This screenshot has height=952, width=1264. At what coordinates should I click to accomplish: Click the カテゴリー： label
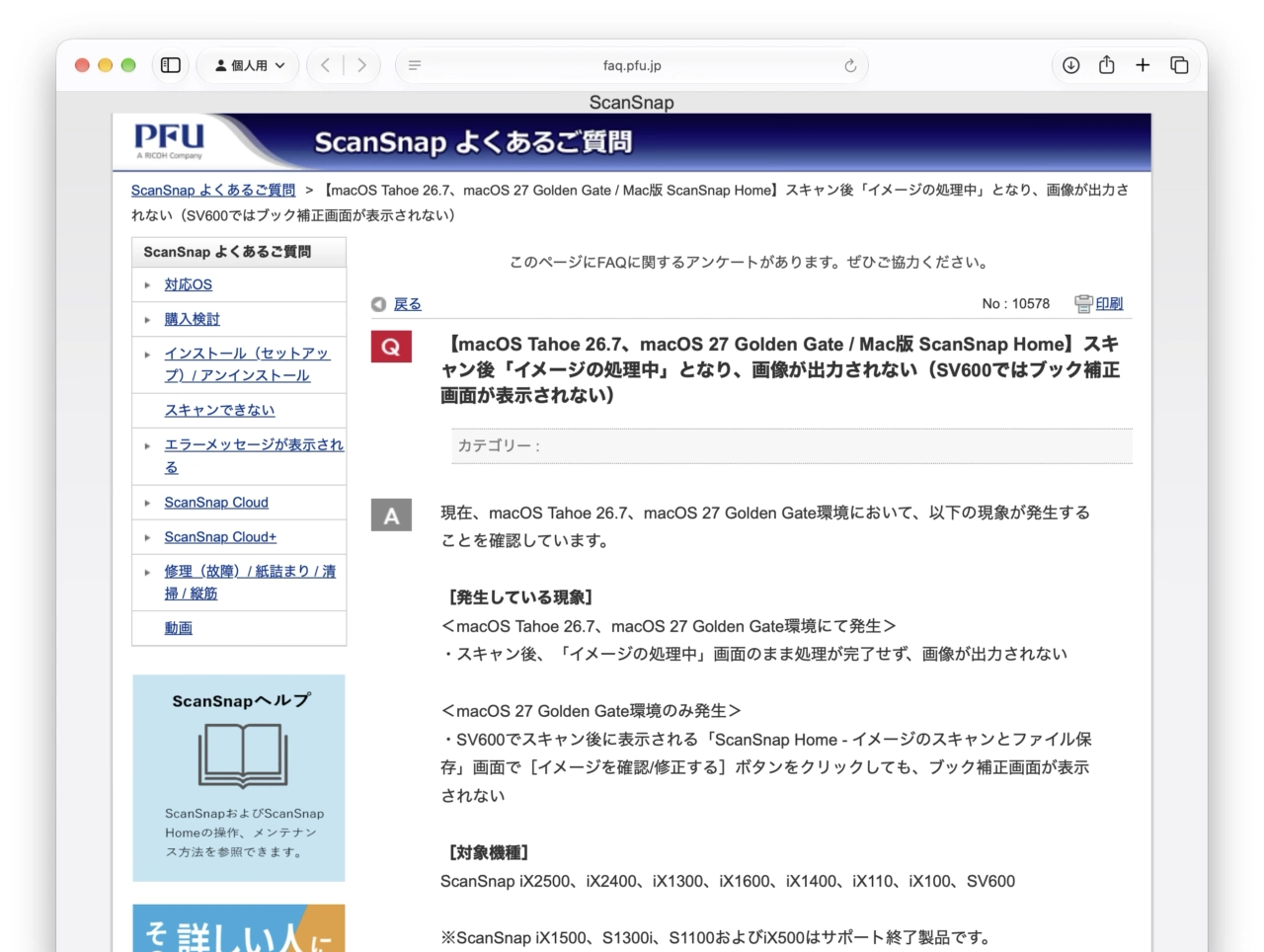coord(499,445)
